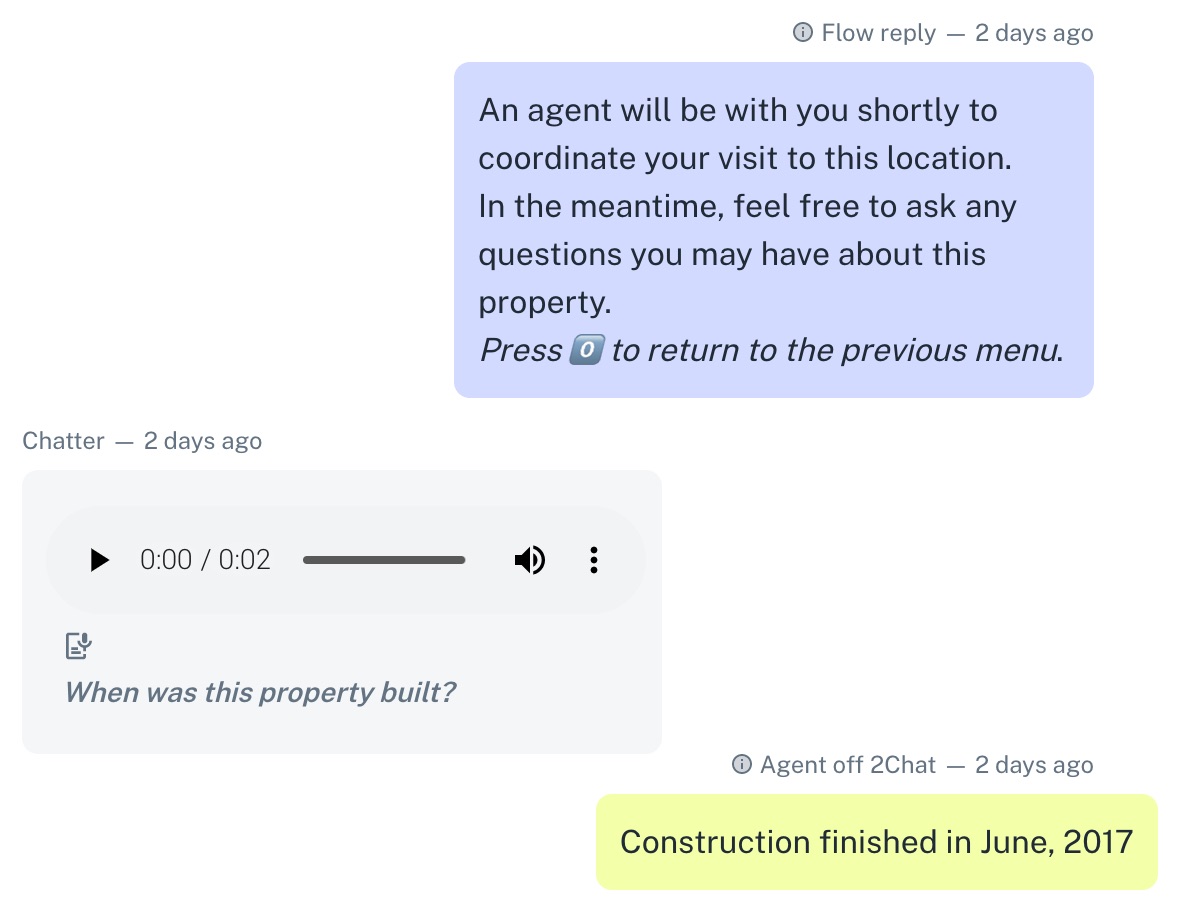This screenshot has height=914, width=1178.
Task: Click the voice transcription icon
Action: pos(78,646)
